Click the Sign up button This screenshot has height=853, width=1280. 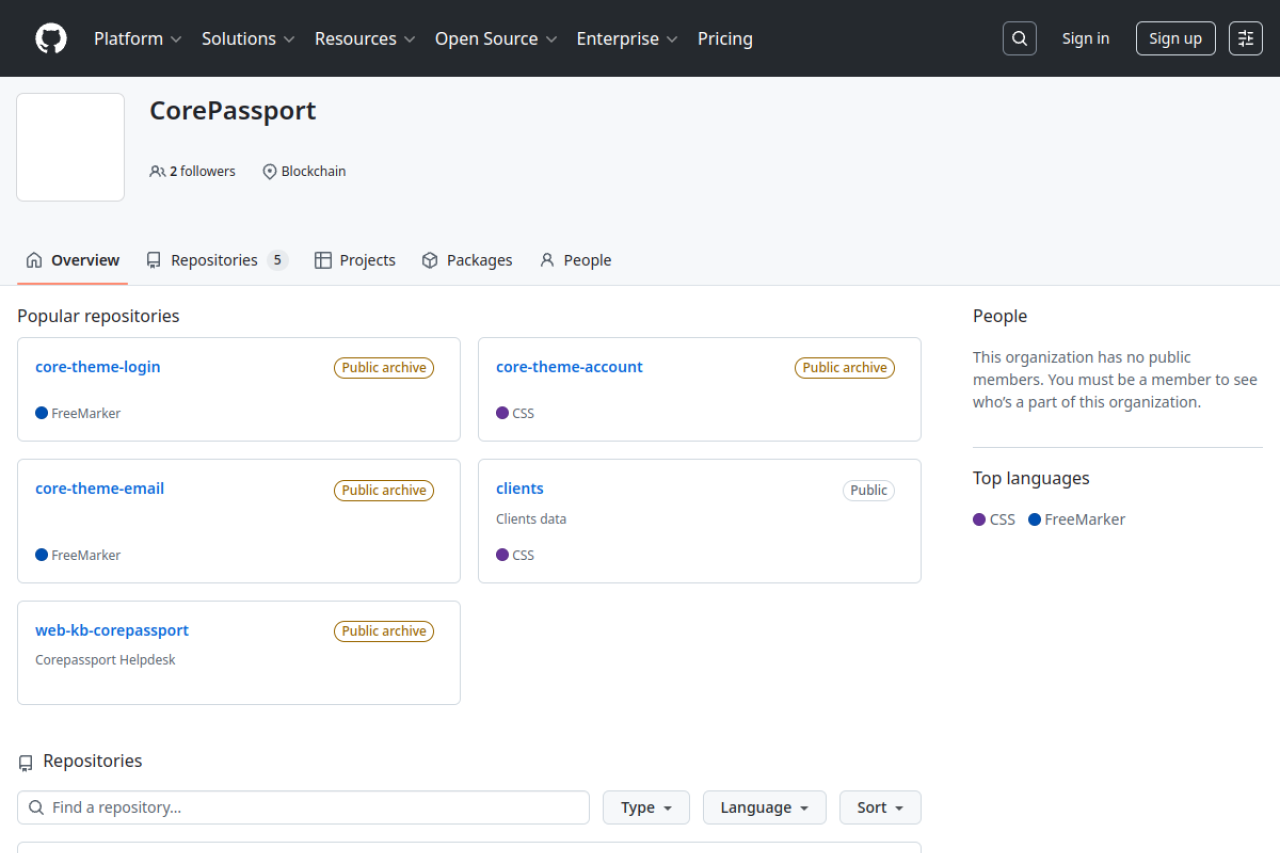1175,39
